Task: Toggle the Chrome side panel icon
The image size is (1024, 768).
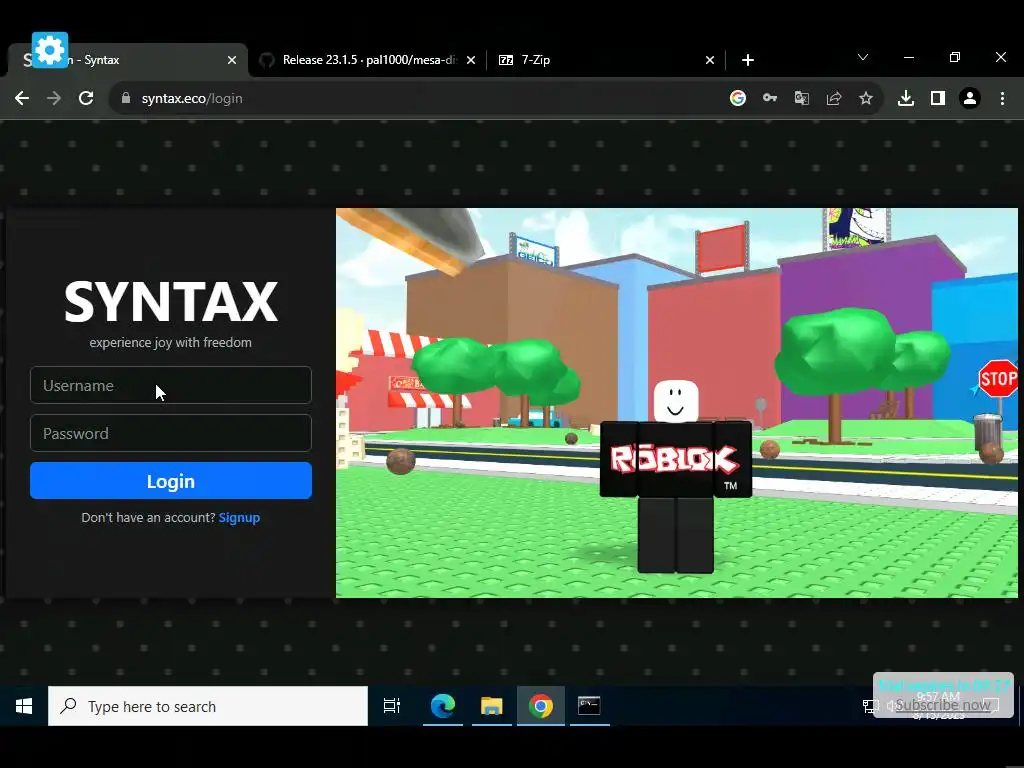Action: (x=937, y=98)
